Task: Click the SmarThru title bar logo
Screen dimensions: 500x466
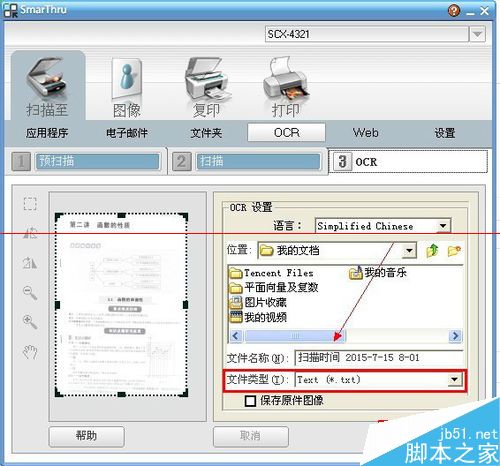Action: [x=10, y=10]
